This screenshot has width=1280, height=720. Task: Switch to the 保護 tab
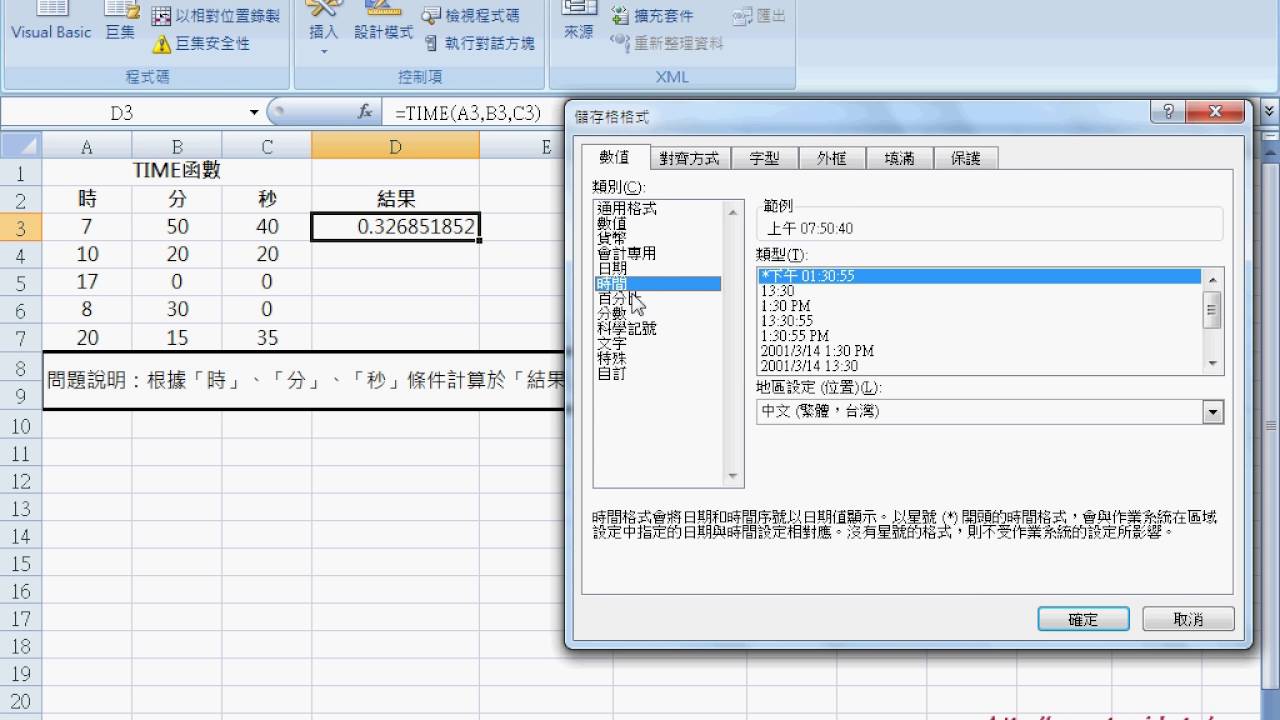tap(966, 158)
